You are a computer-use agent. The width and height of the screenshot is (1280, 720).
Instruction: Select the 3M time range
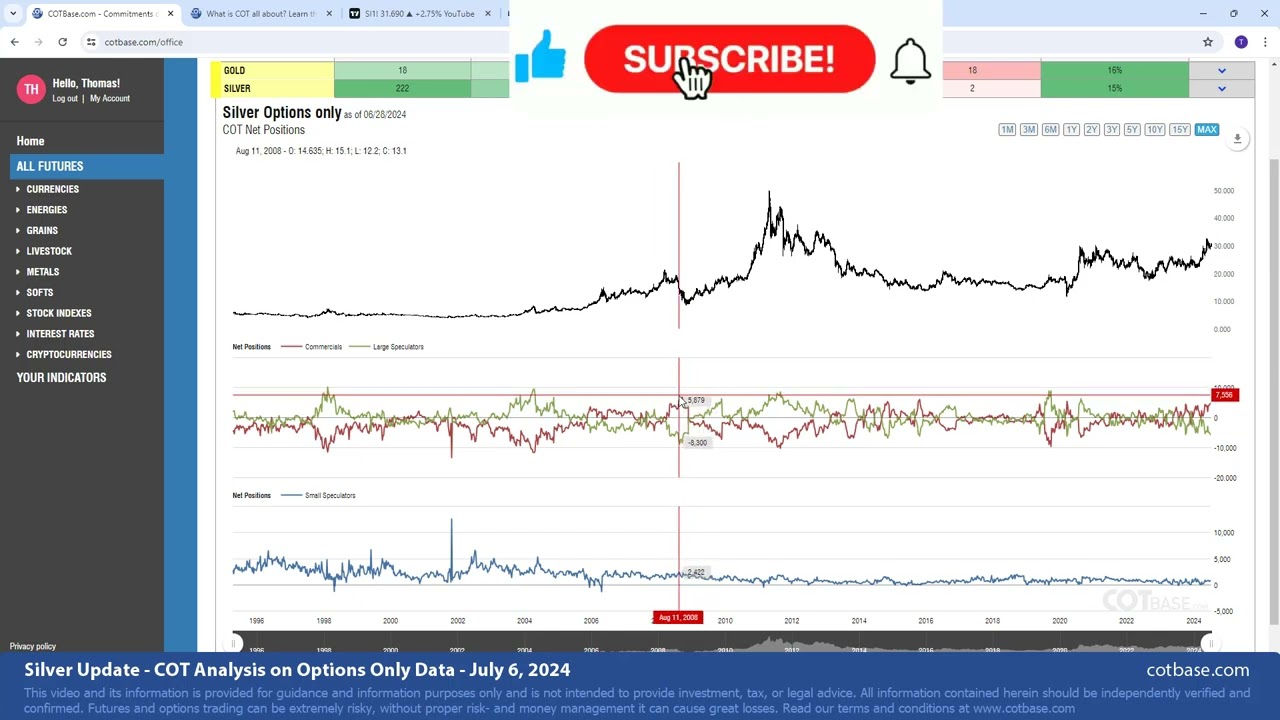coord(1028,130)
